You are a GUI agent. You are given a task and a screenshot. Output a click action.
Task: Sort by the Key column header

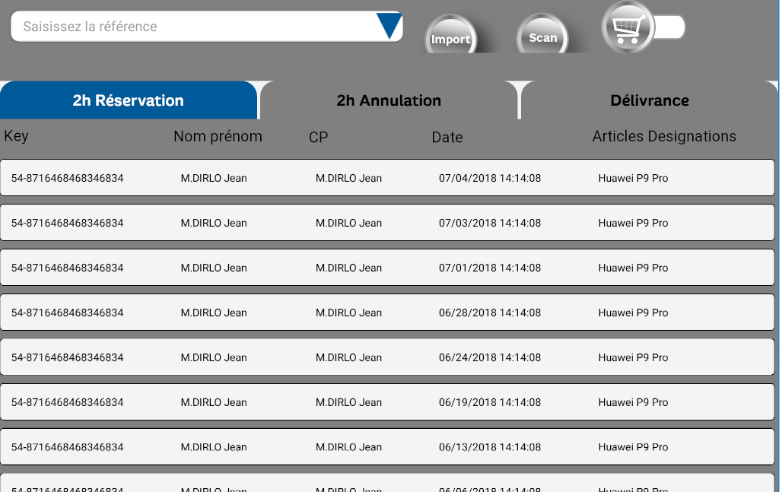(x=16, y=136)
